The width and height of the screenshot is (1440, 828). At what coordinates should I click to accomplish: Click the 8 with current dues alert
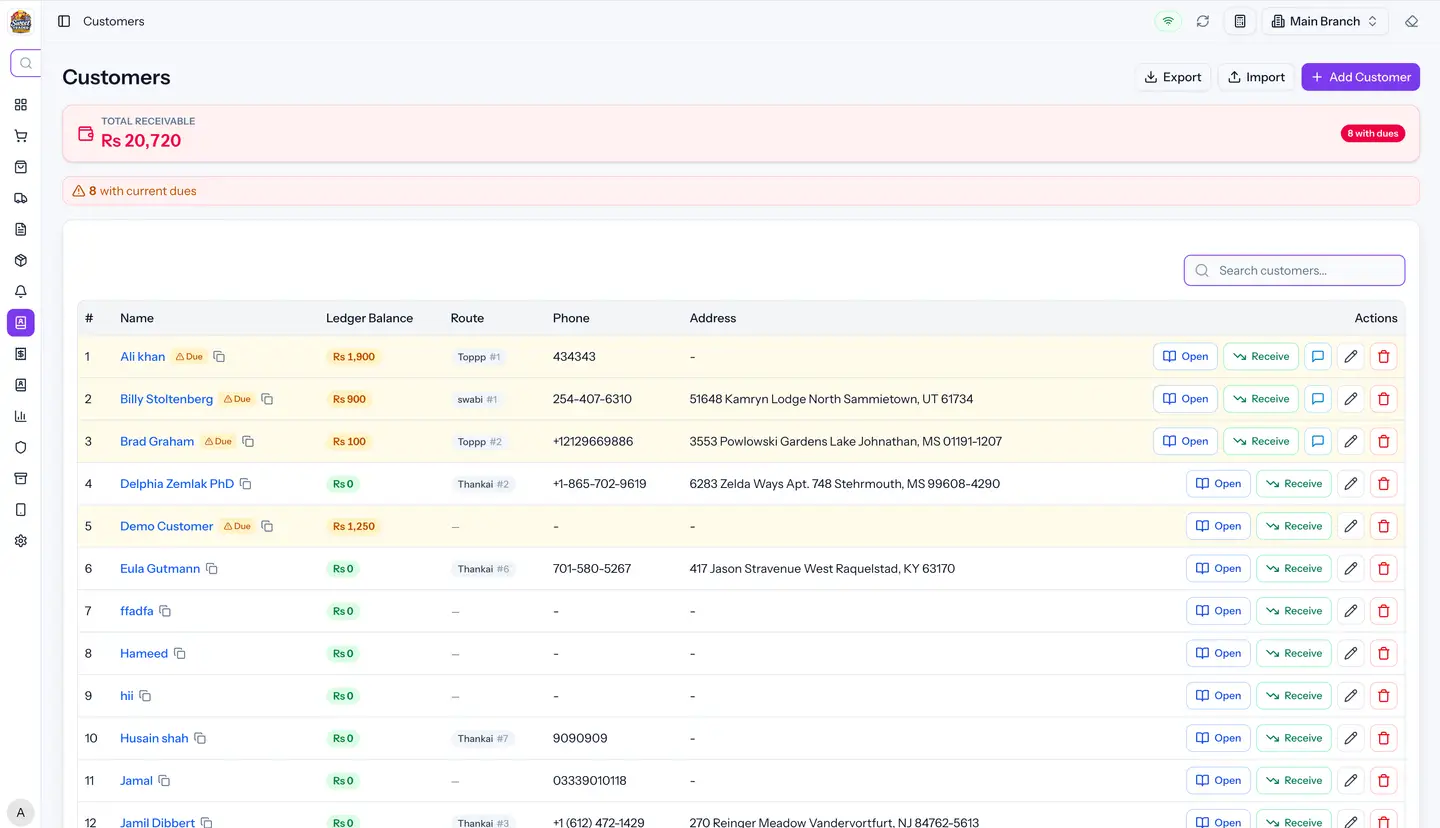coord(741,191)
